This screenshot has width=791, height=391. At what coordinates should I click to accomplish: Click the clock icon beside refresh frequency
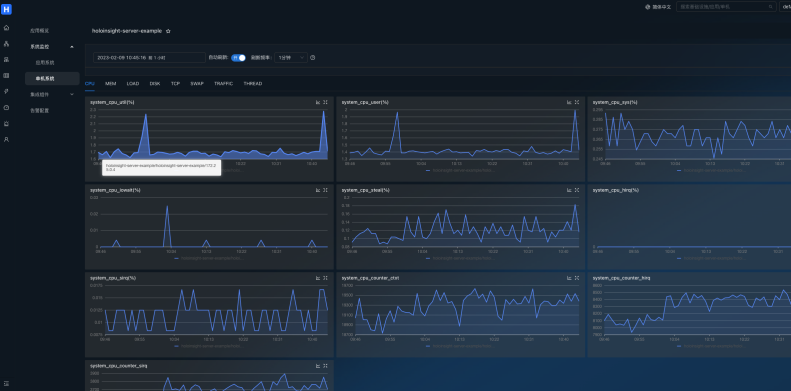[313, 58]
